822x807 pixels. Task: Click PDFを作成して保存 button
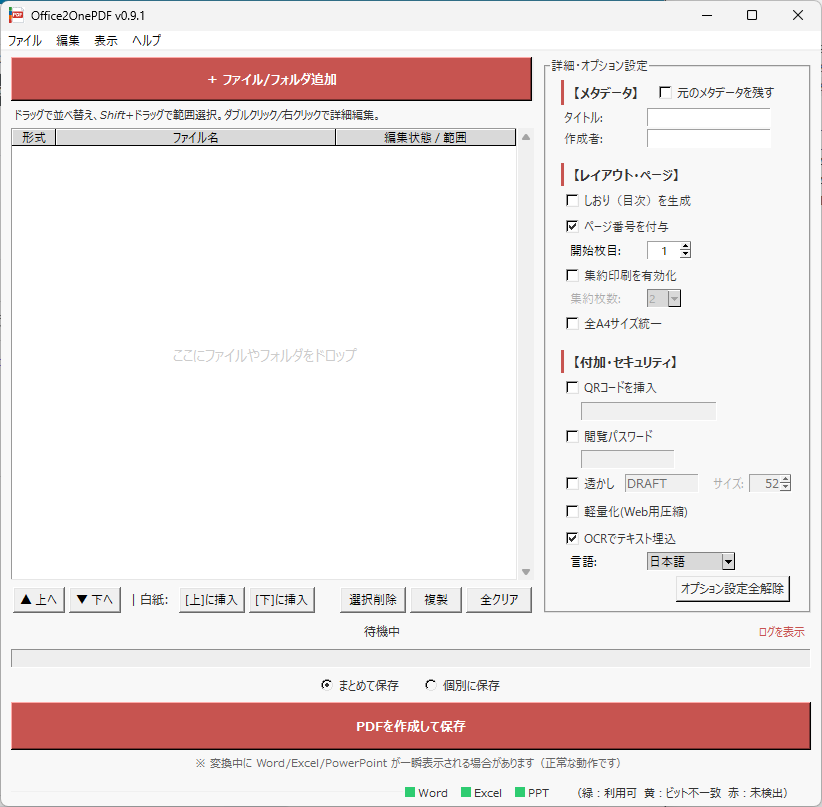(410, 726)
